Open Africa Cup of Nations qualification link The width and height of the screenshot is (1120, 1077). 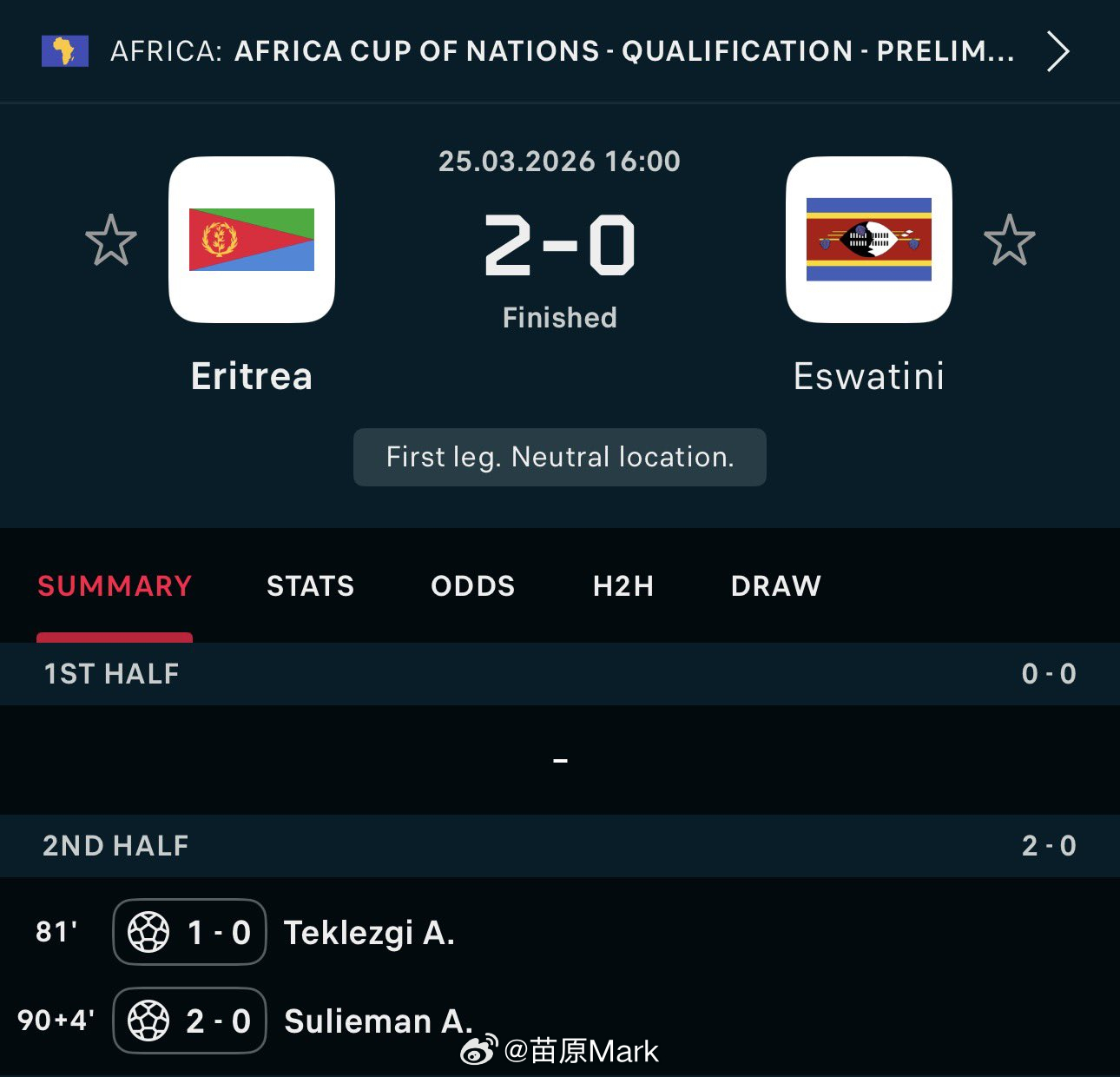pyautogui.click(x=624, y=51)
